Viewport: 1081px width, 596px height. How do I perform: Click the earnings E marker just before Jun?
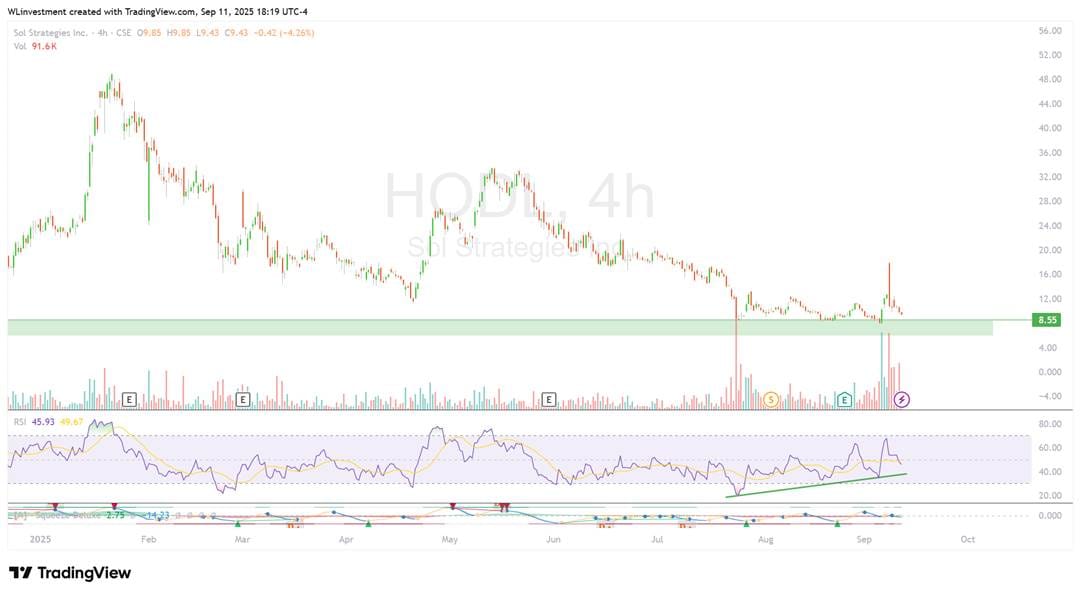tap(549, 399)
